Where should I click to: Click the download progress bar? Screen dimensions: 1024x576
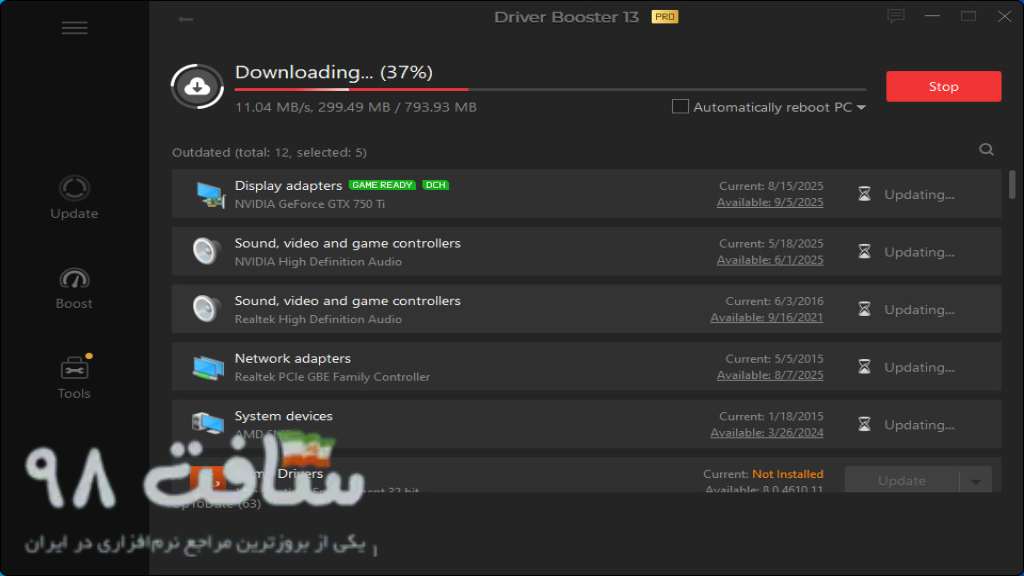(550, 89)
